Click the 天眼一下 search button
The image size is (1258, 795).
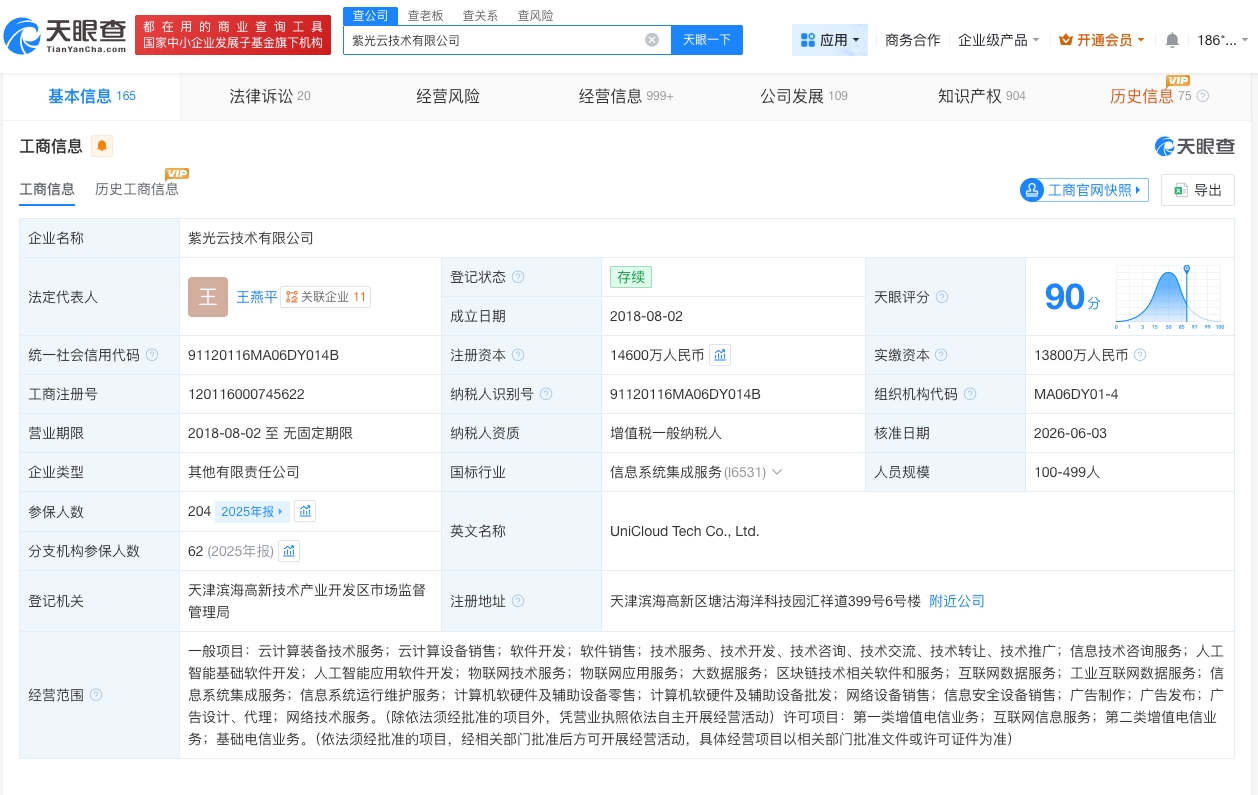[x=707, y=40]
